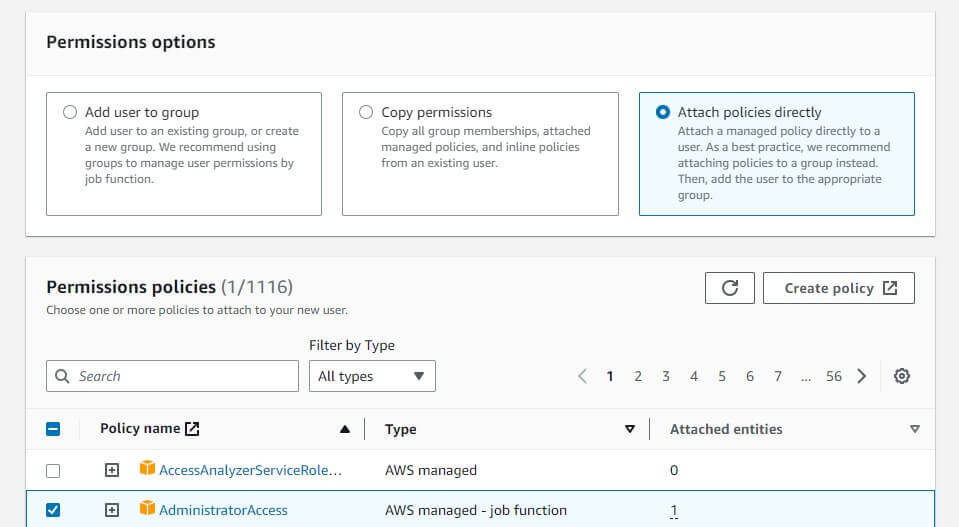Click the search magnifier icon
959x527 pixels.
point(62,376)
